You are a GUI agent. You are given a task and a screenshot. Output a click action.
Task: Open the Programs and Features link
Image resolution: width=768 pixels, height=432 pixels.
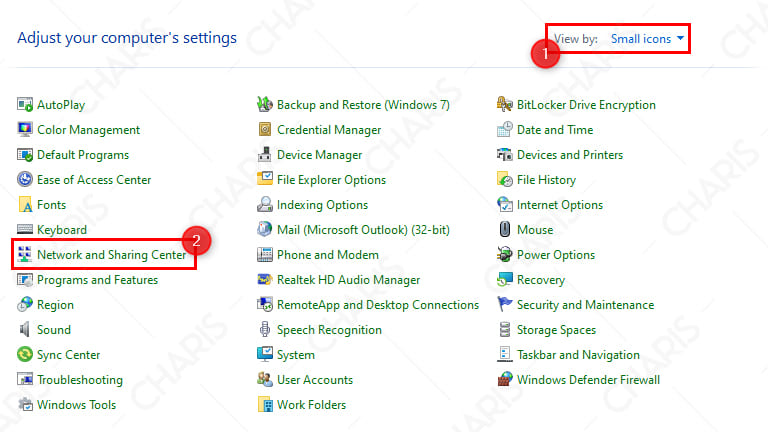click(97, 280)
